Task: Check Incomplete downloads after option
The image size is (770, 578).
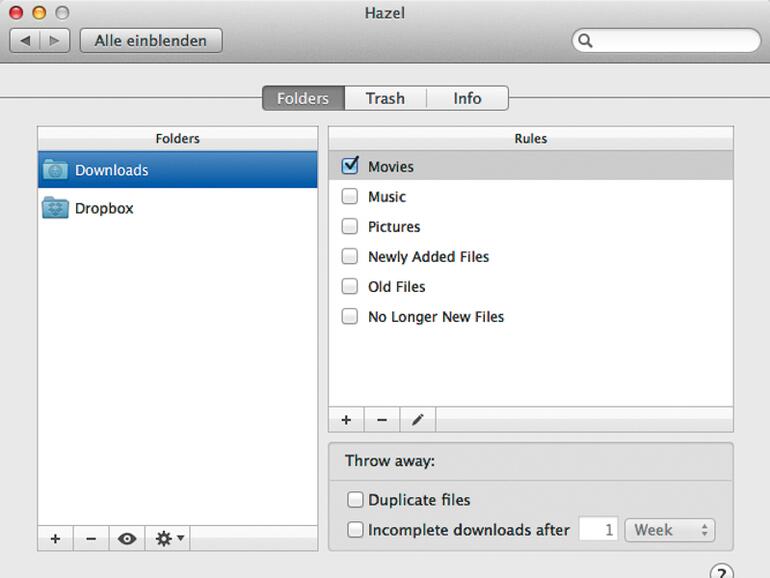Action: click(x=355, y=529)
